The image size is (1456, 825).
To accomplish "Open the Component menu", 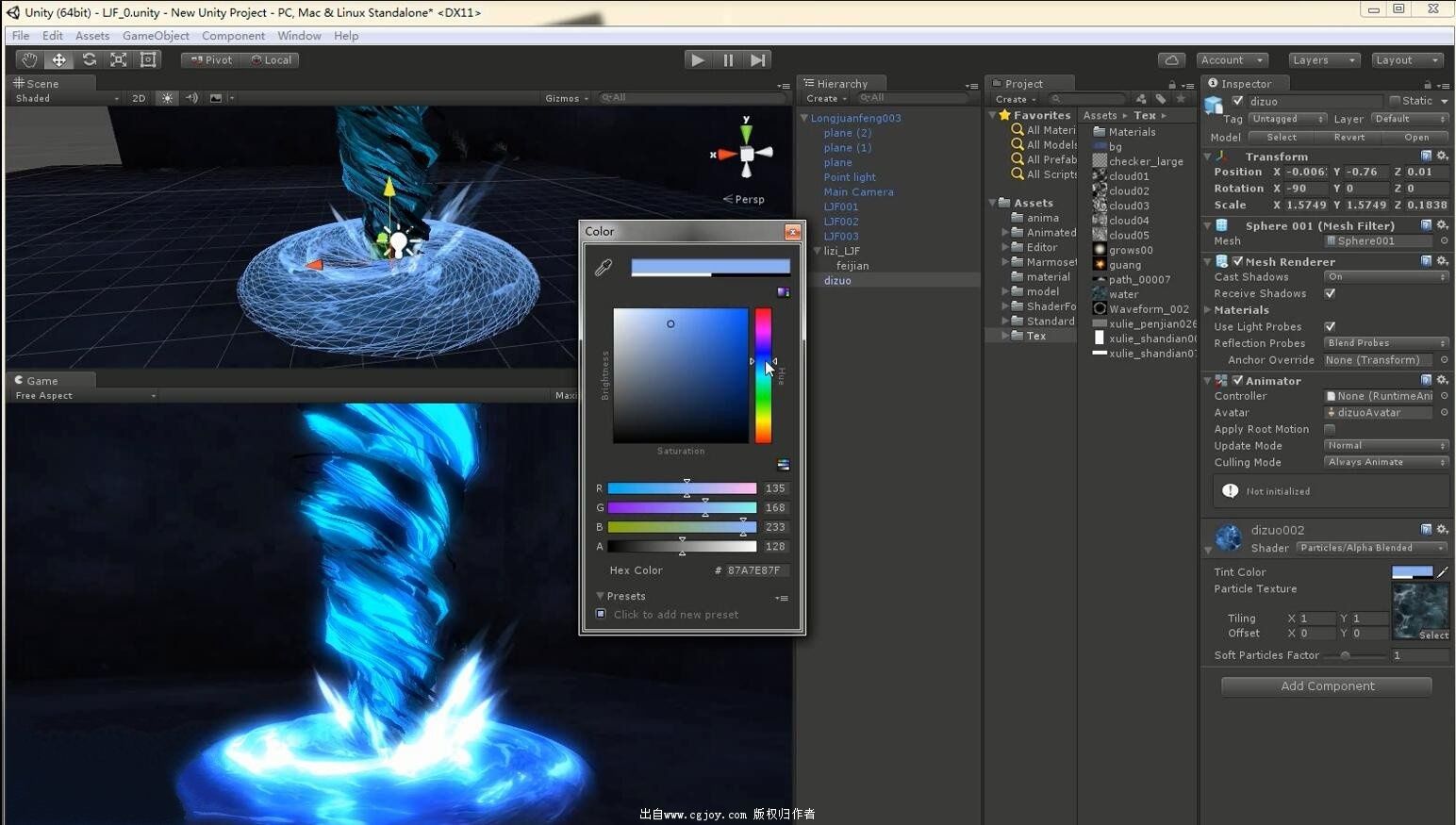I will (x=233, y=36).
